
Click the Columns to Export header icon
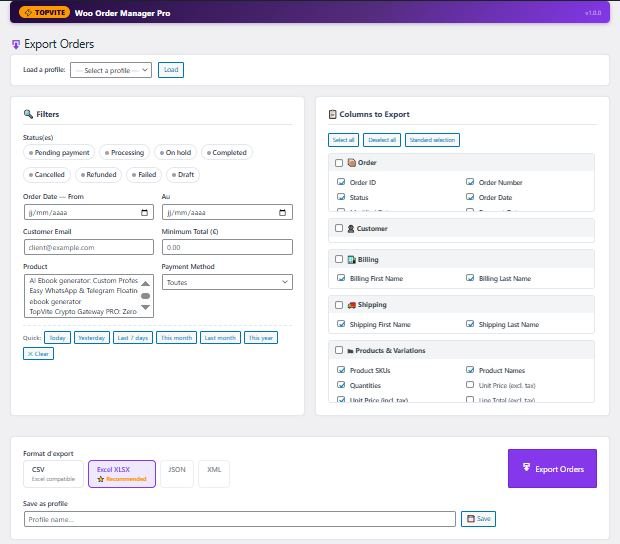click(x=333, y=114)
